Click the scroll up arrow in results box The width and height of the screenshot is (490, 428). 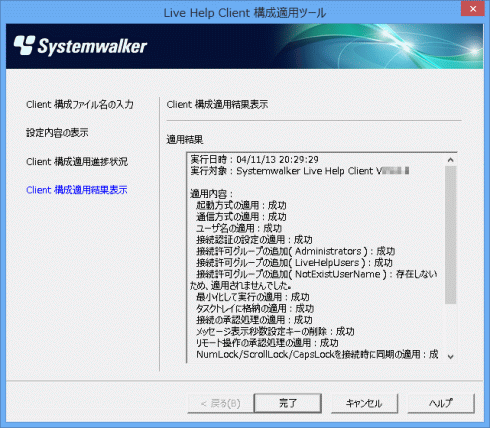click(450, 160)
